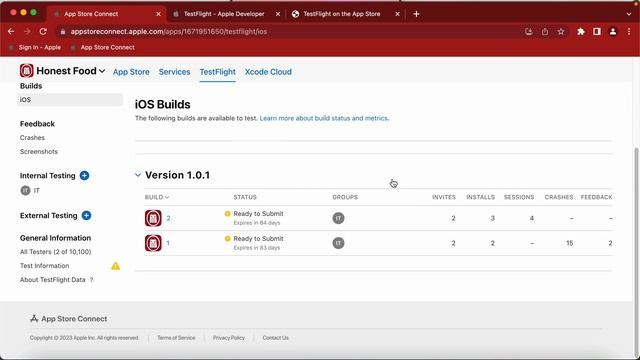Image resolution: width=640 pixels, height=360 pixels.
Task: Open Sign In - Apple bookmark
Action: point(35,47)
